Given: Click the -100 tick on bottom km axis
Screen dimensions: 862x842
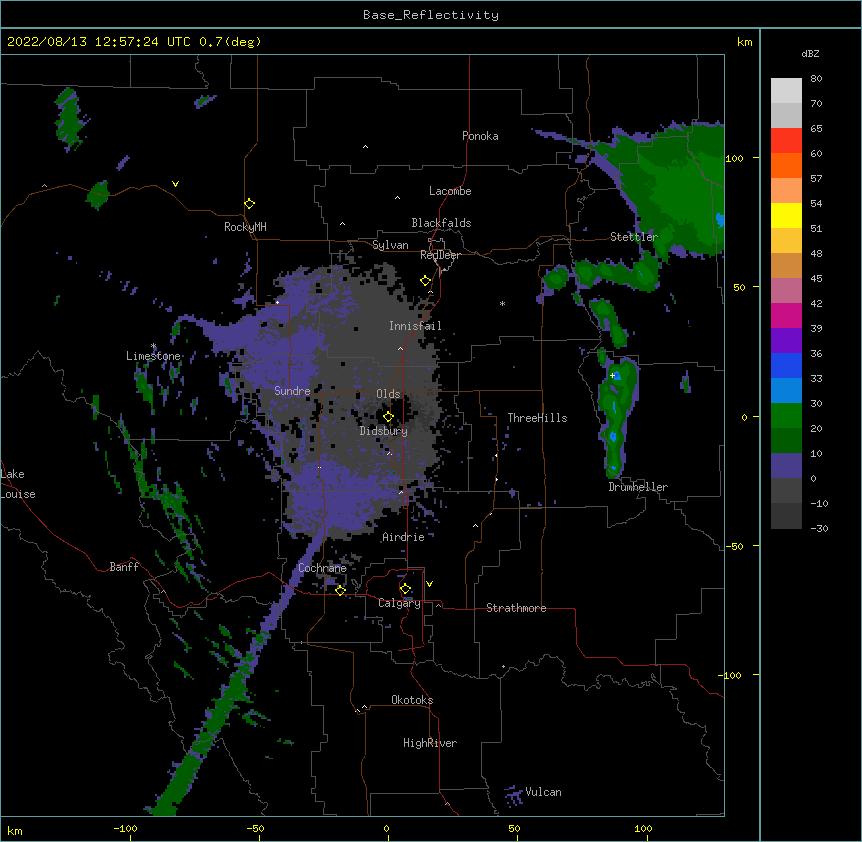Looking at the screenshot, I should (x=126, y=828).
